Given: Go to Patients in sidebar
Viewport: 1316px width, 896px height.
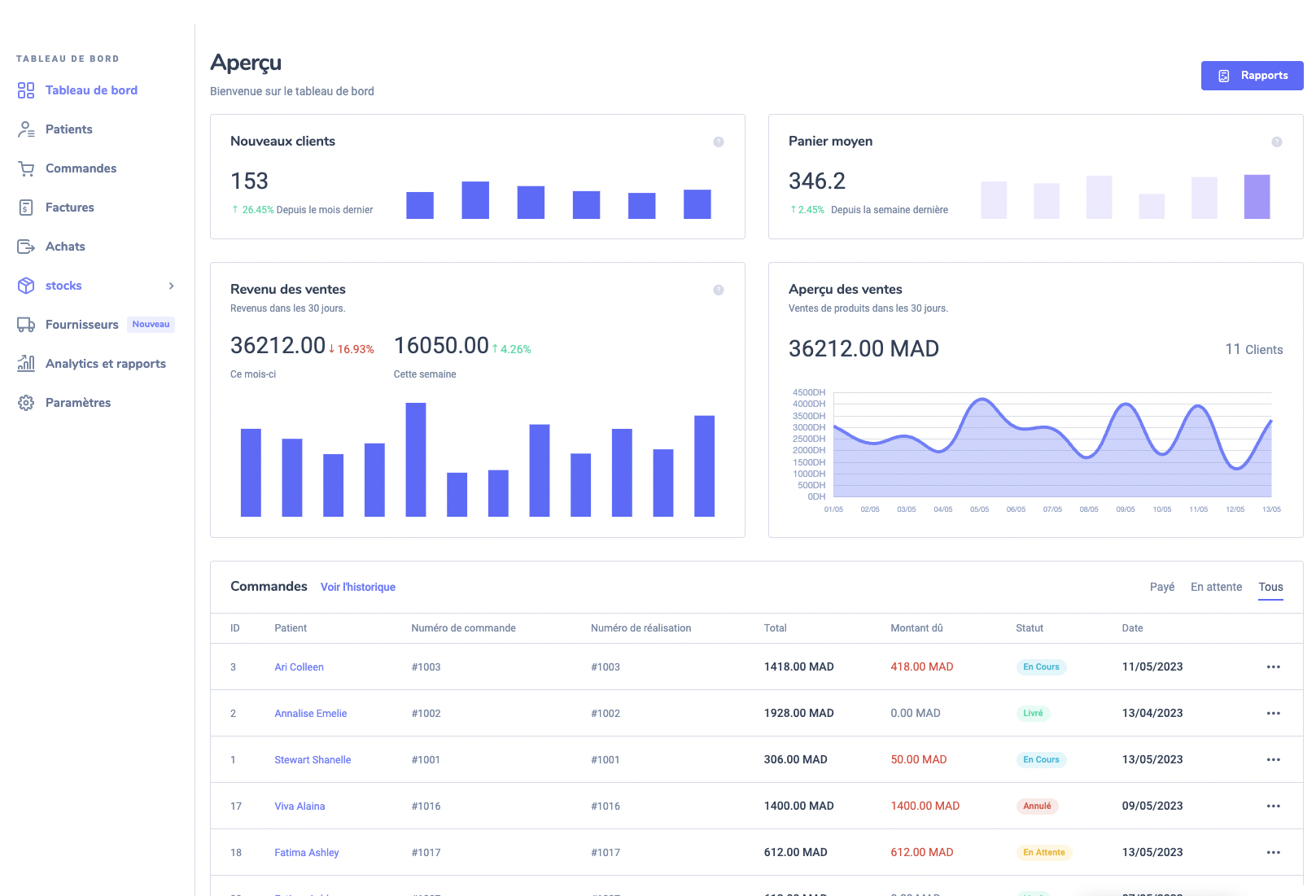Looking at the screenshot, I should point(69,129).
